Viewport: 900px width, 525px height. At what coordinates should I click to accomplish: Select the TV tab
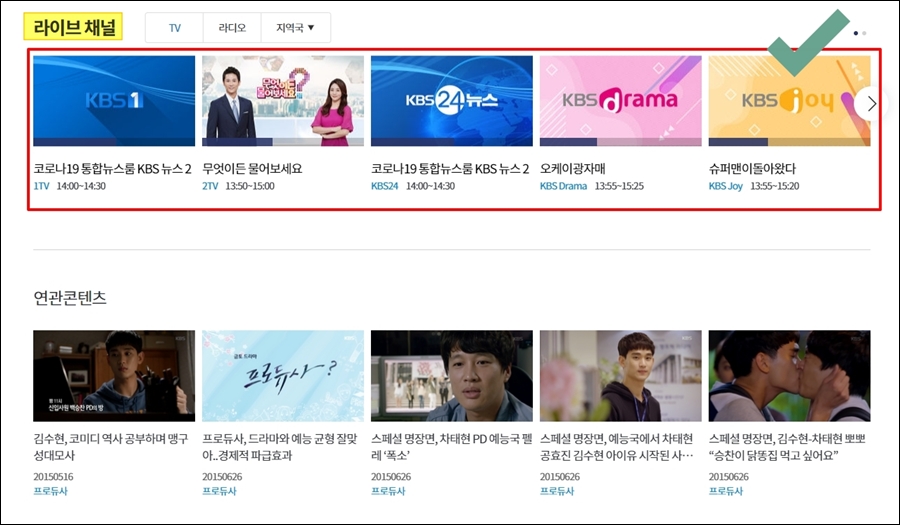coord(174,28)
